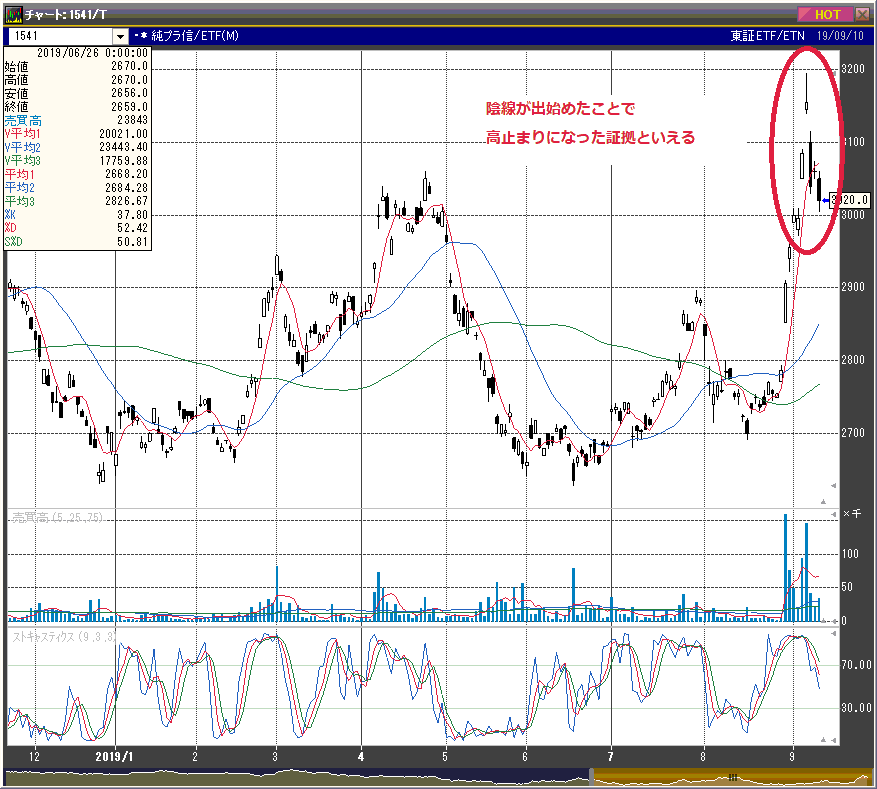
Task: Click the 東証ETF/ETN market label
Action: pos(767,36)
